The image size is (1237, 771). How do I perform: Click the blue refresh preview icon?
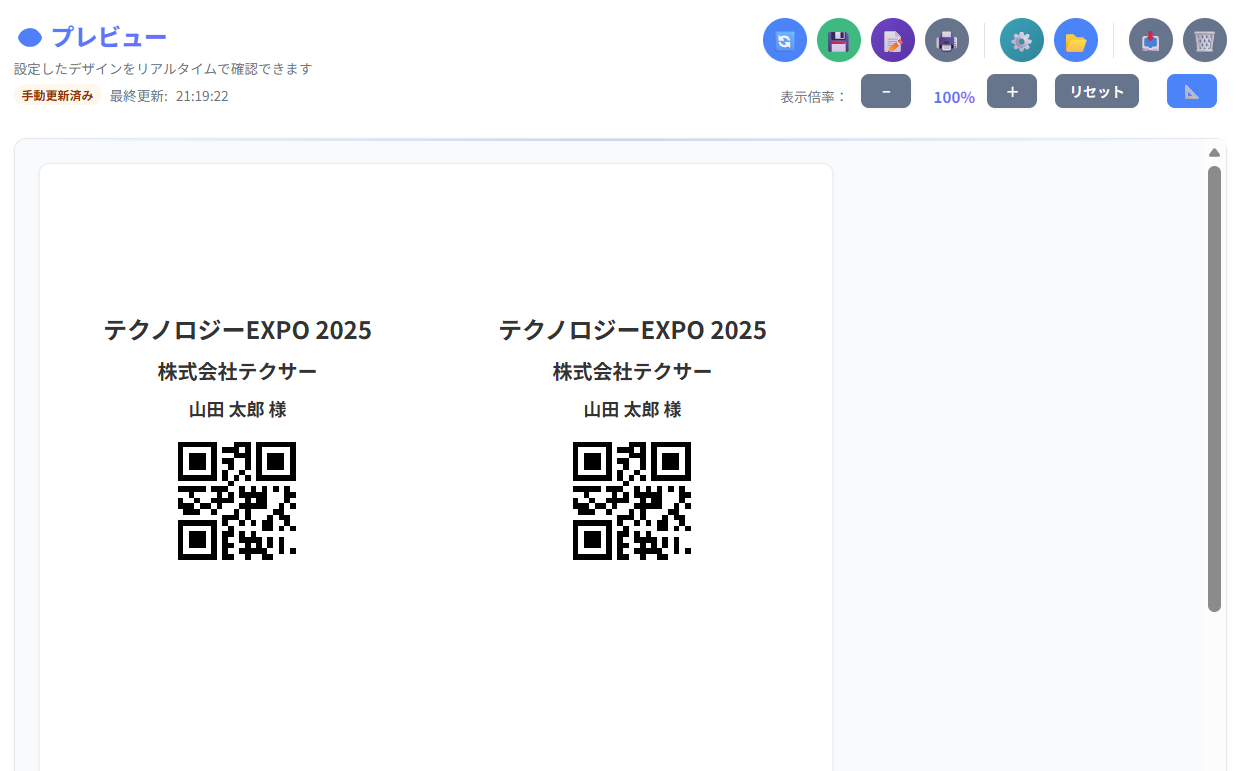coord(785,41)
